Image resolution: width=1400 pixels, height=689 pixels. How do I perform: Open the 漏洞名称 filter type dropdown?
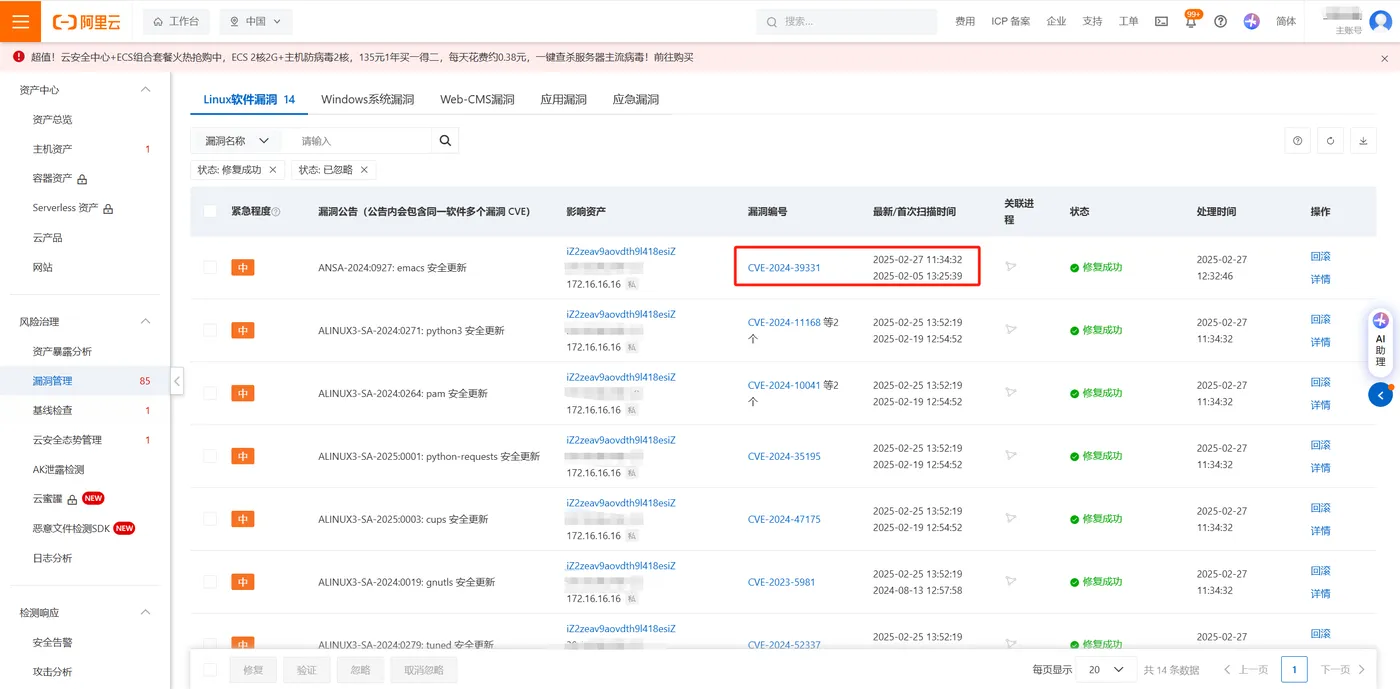point(236,141)
